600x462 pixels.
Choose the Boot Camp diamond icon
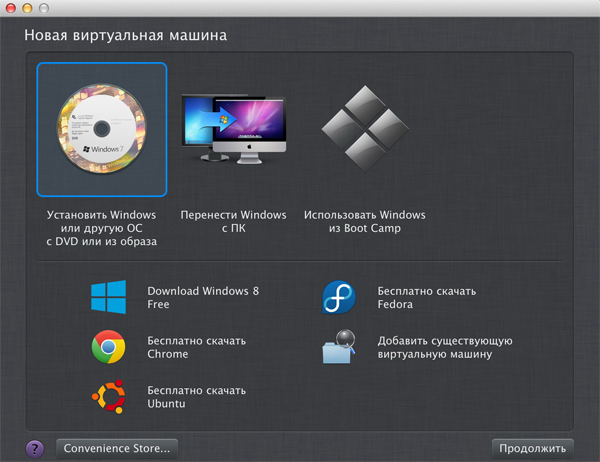364,129
